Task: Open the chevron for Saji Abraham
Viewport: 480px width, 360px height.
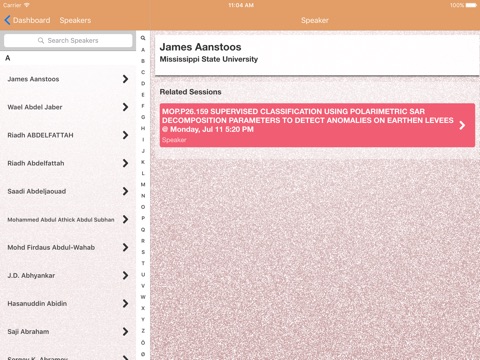Action: [x=125, y=331]
